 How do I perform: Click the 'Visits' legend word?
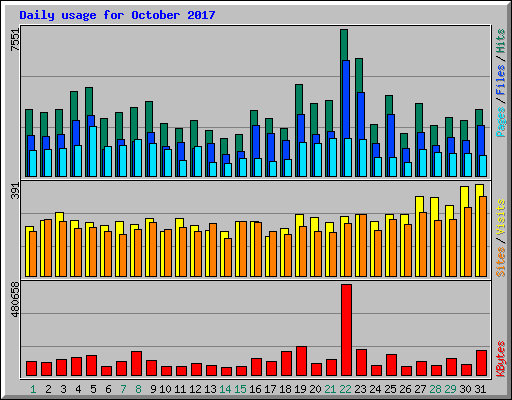[x=501, y=217]
